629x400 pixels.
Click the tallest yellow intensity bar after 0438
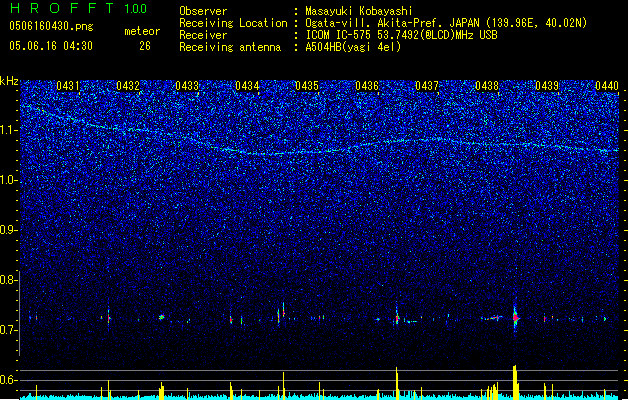click(x=515, y=382)
